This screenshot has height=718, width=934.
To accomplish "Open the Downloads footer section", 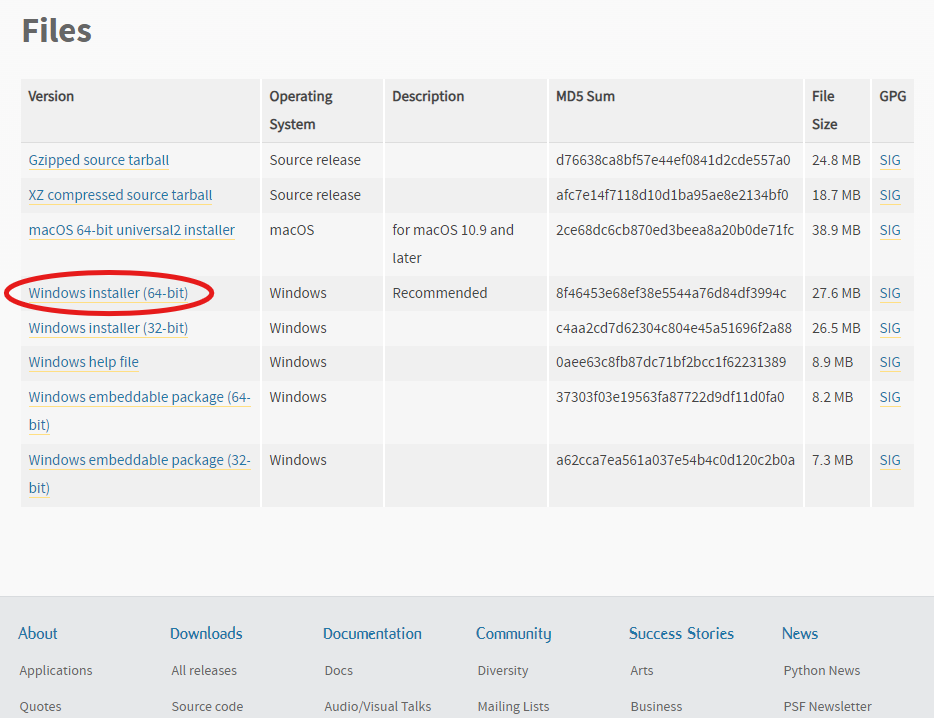I will [206, 633].
